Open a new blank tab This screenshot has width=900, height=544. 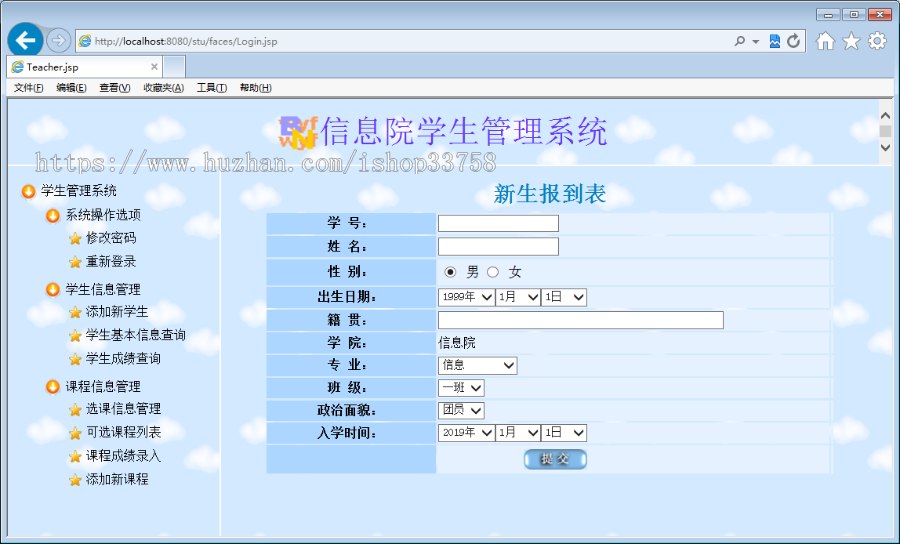174,67
